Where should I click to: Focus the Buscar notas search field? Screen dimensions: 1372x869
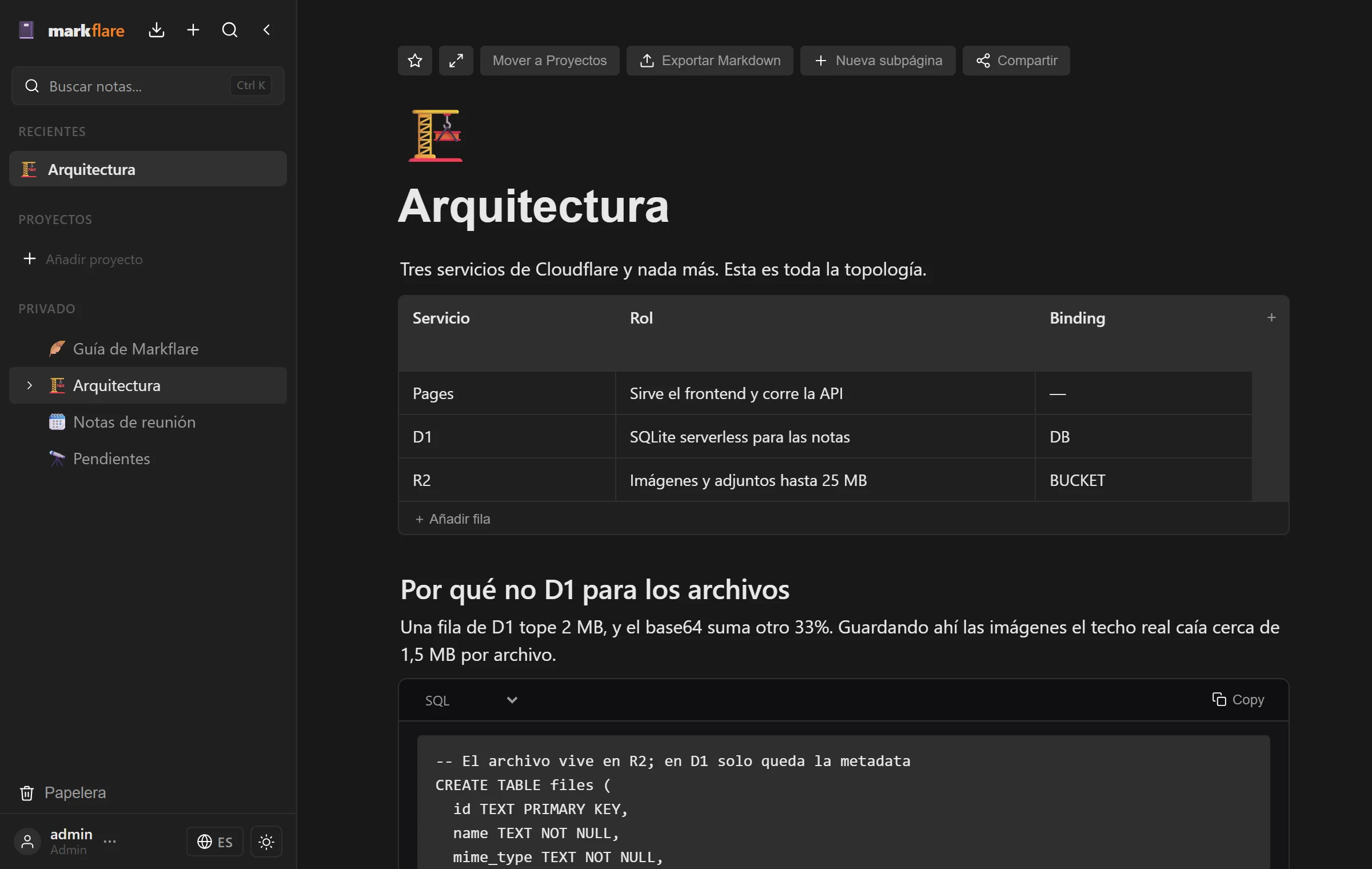tap(148, 86)
